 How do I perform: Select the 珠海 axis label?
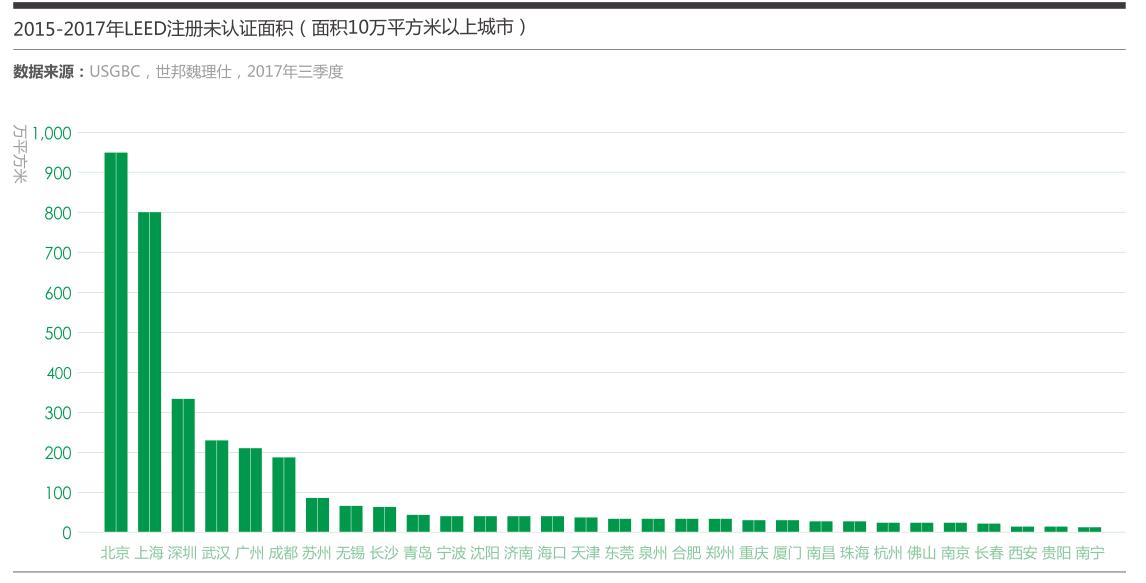[854, 553]
